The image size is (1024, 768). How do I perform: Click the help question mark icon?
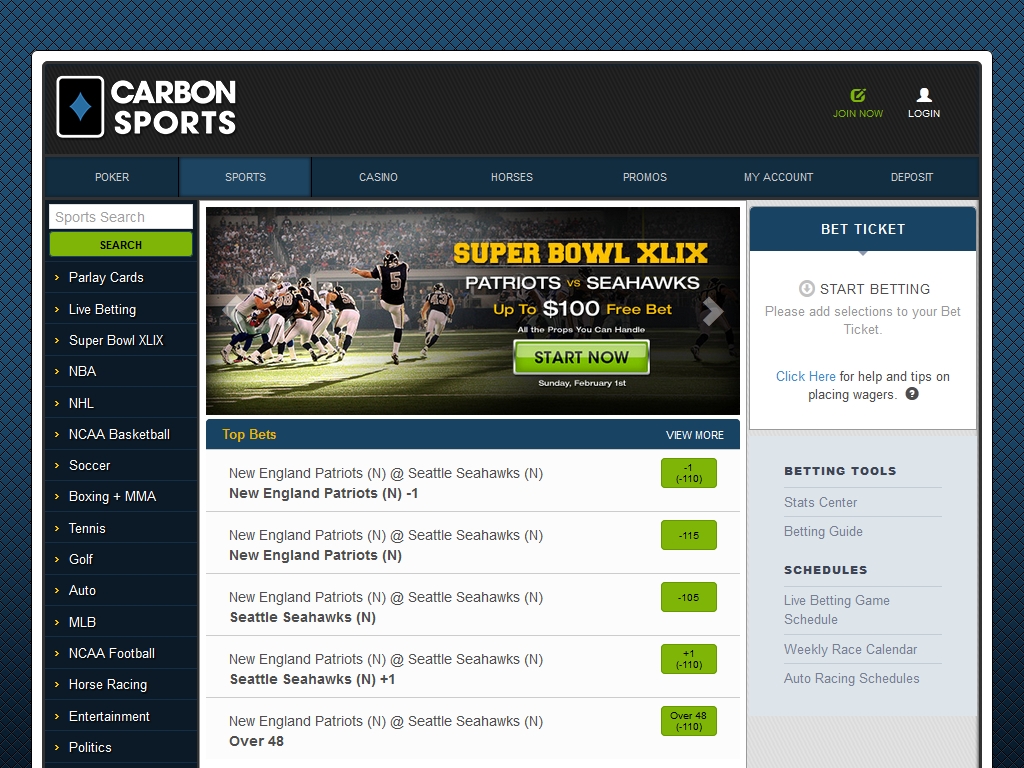pyautogui.click(x=912, y=394)
